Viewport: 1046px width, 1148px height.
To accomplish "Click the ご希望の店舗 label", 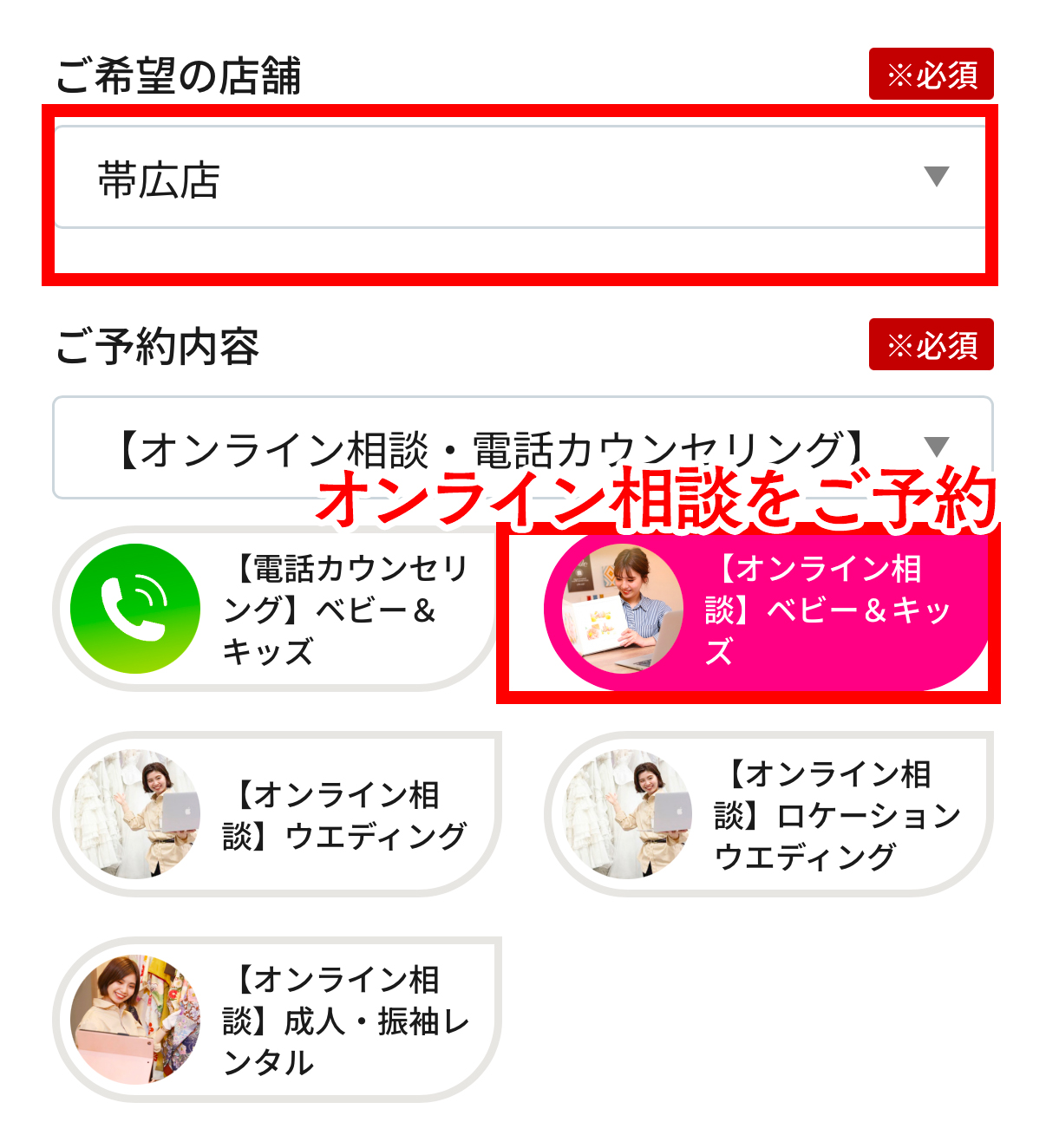I will [x=179, y=76].
